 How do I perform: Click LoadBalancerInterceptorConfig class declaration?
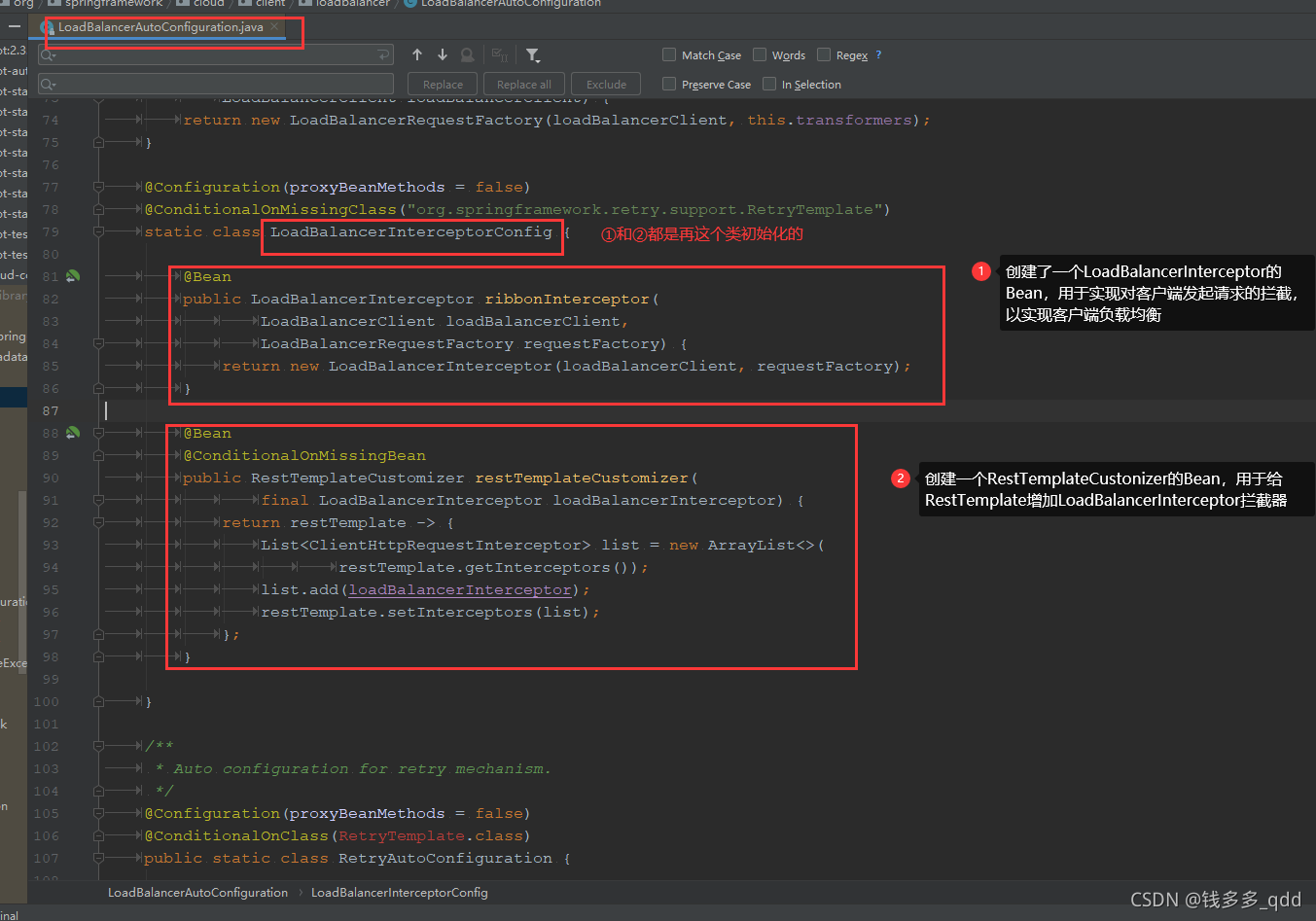tap(411, 231)
